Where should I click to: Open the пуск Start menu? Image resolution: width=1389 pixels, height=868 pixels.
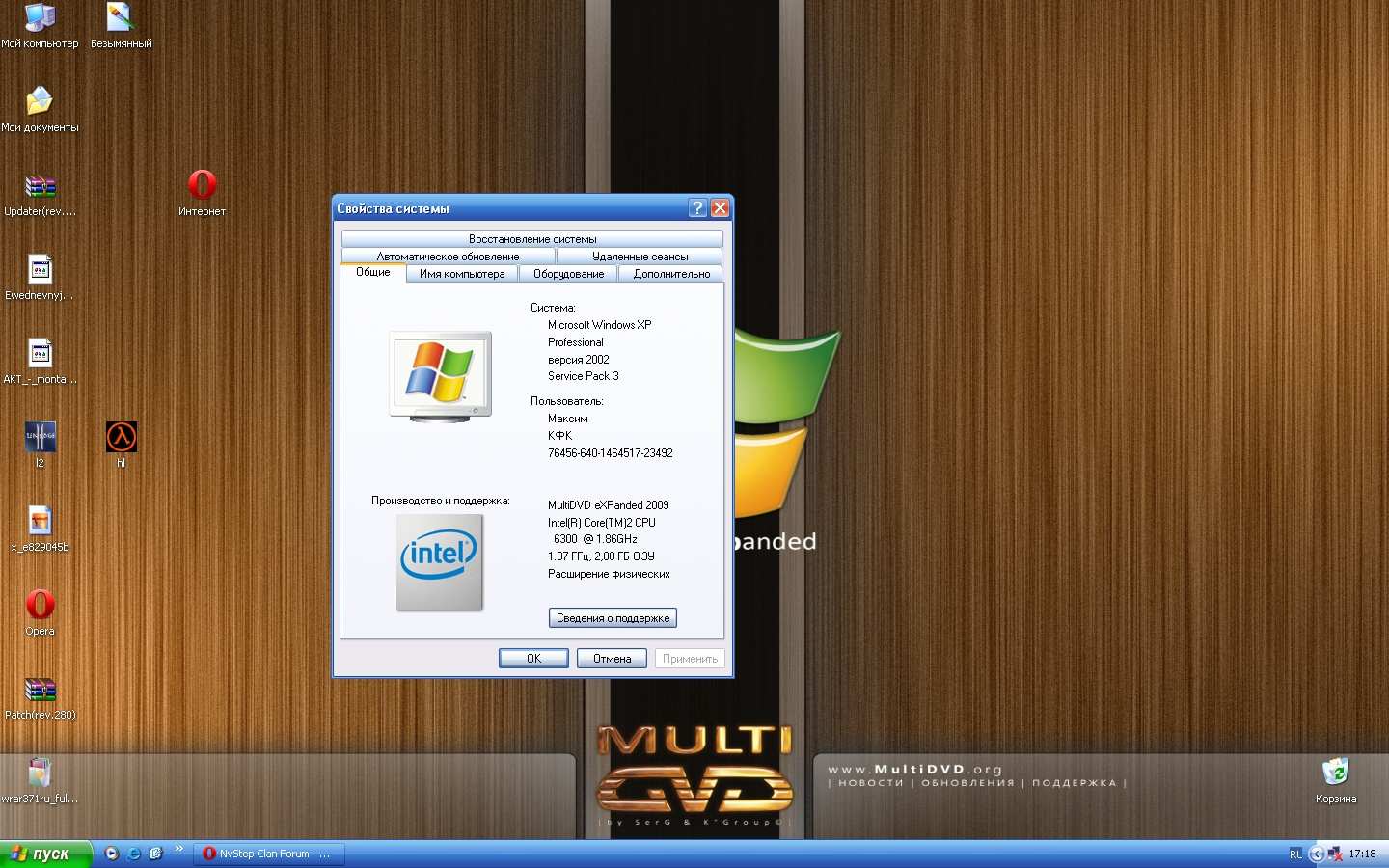point(44,854)
